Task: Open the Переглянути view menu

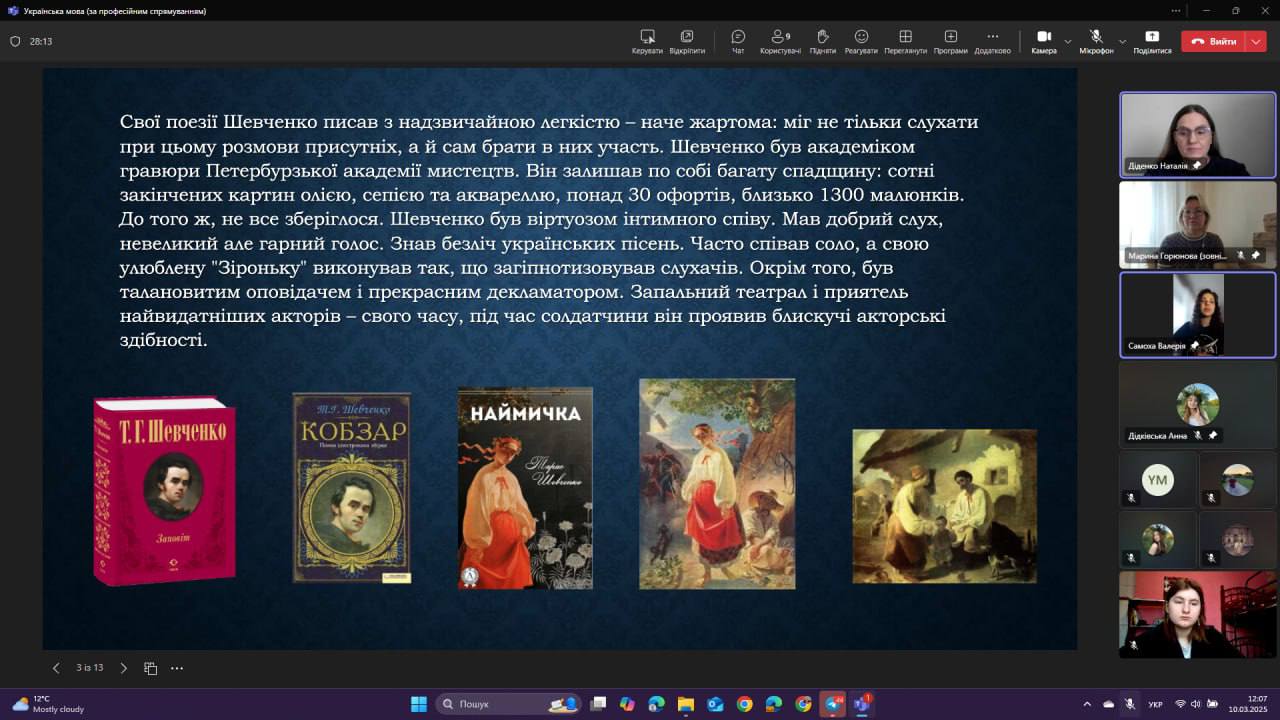Action: (x=905, y=41)
